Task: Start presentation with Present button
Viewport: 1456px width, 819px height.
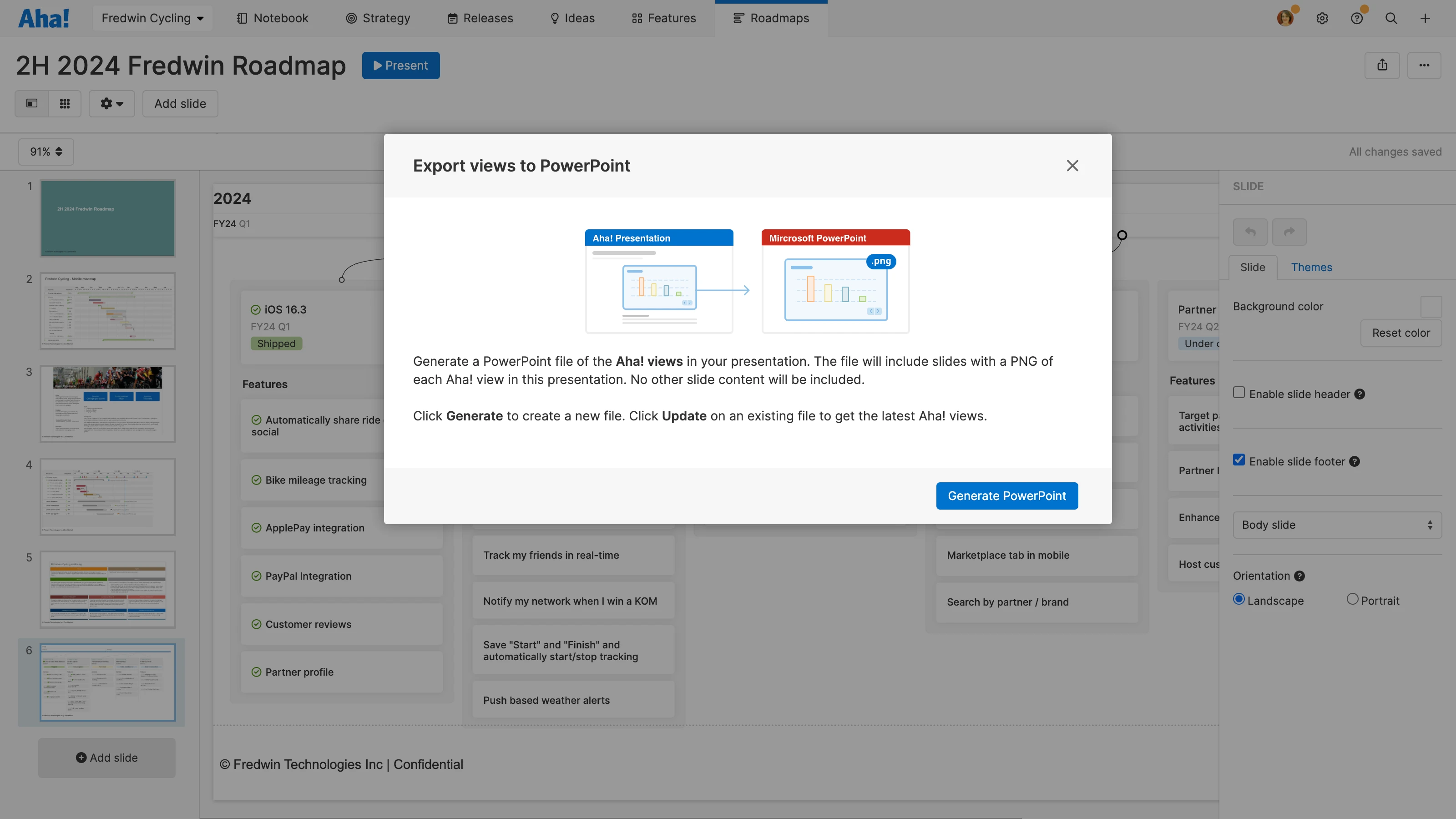Action: click(x=400, y=66)
